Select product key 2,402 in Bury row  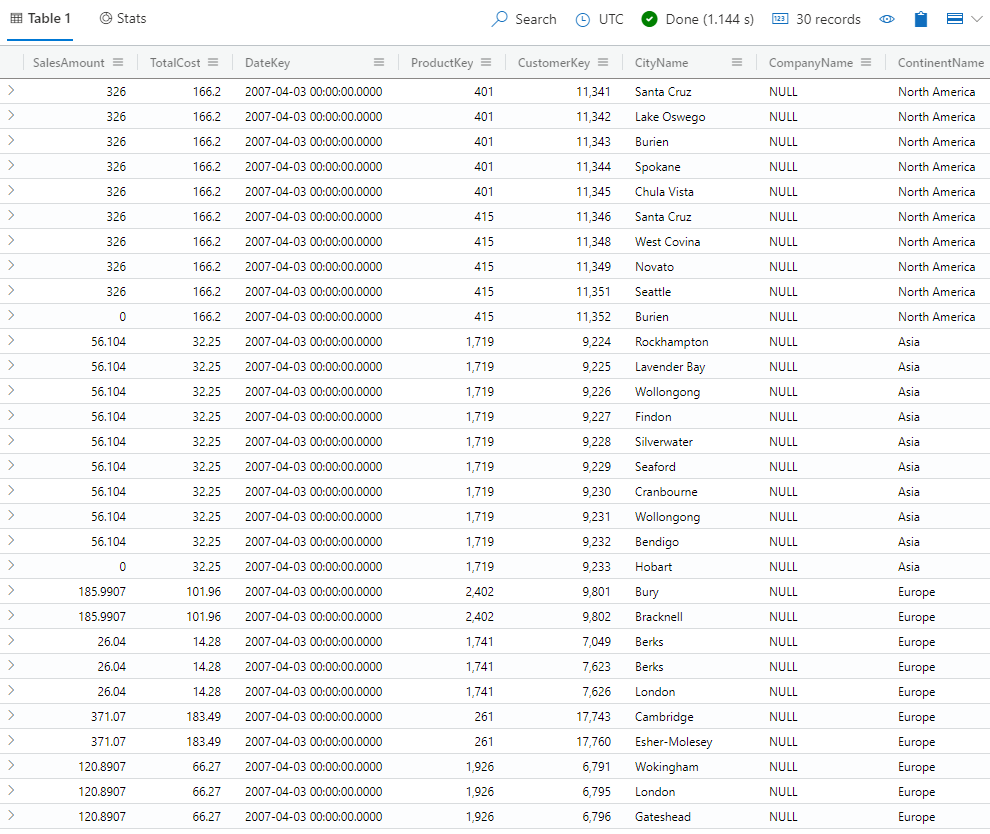click(x=479, y=592)
